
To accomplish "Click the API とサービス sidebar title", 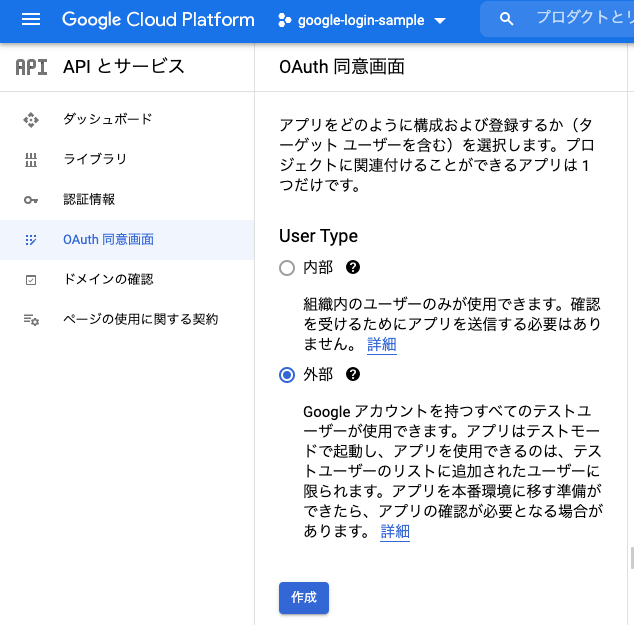I will coord(124,67).
